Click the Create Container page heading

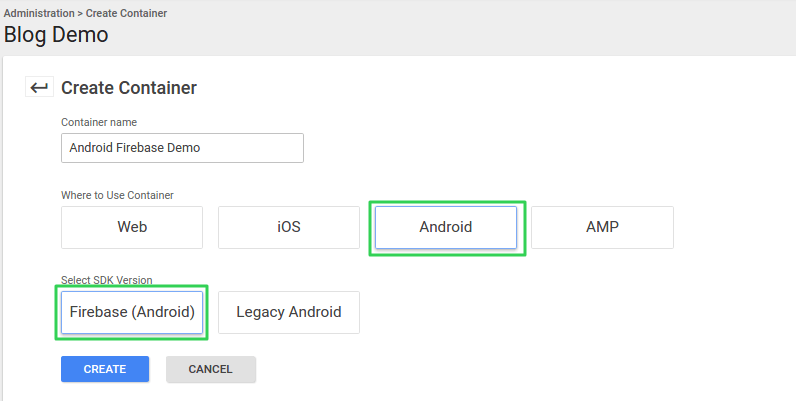pos(129,88)
